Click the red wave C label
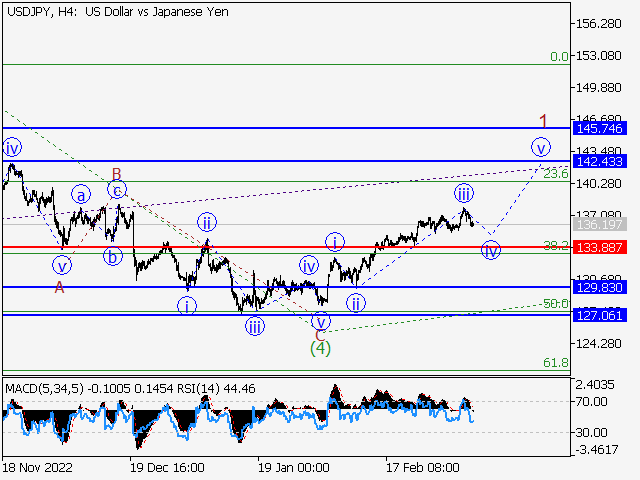This screenshot has height=480, width=640. (x=320, y=336)
